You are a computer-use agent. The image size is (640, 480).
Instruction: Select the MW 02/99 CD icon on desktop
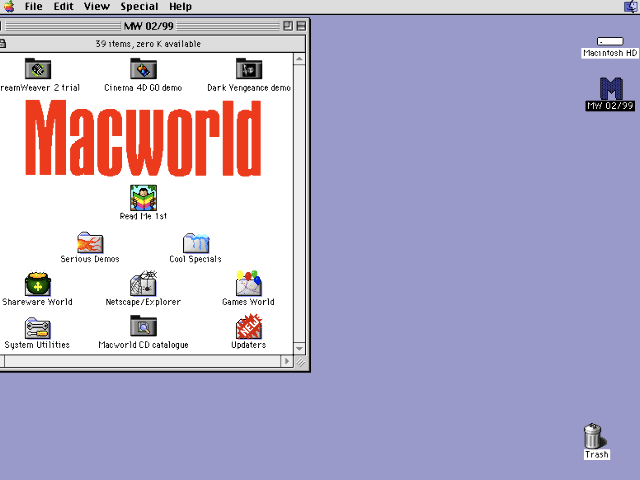pyautogui.click(x=611, y=88)
